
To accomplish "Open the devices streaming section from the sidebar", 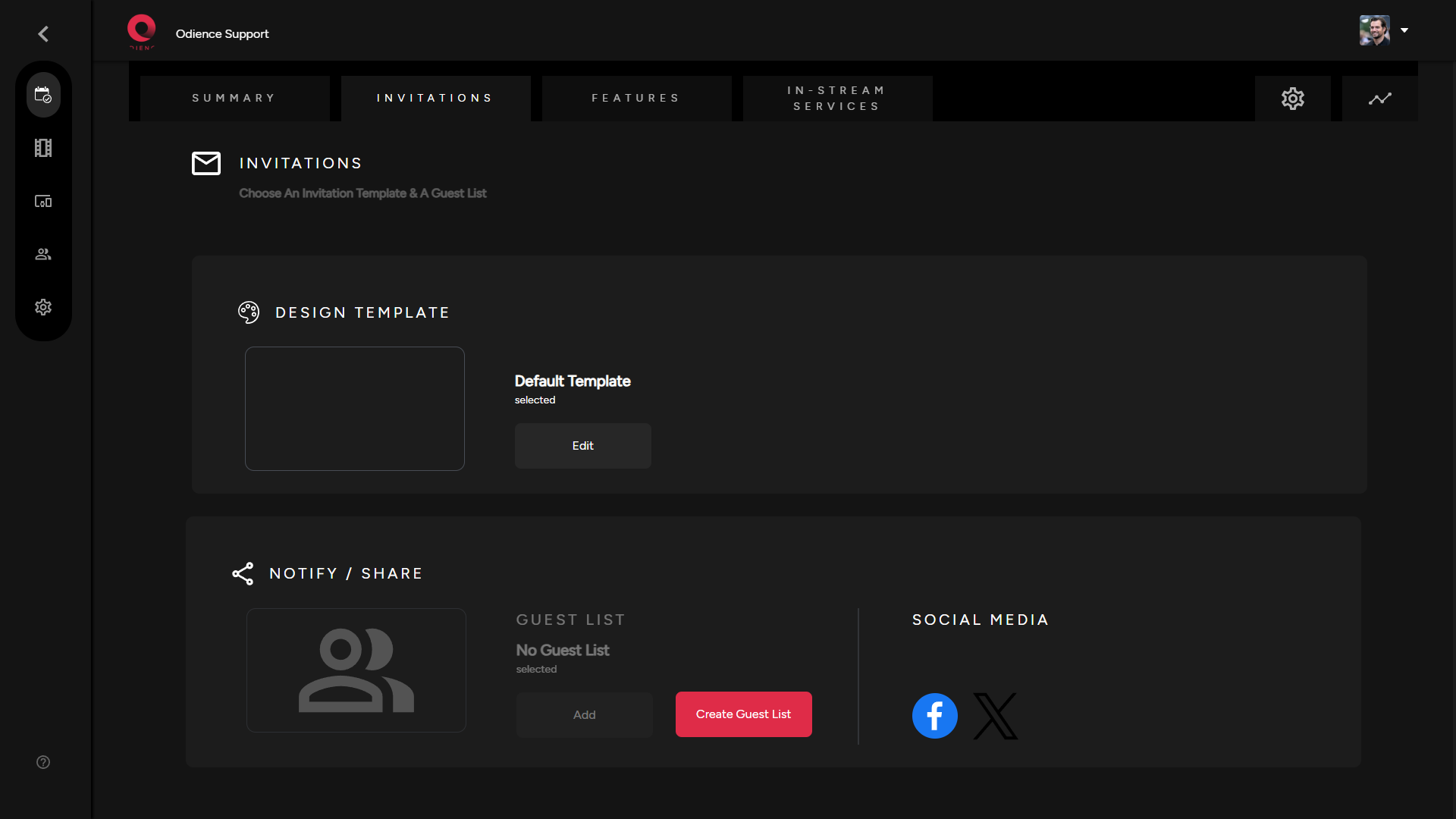I will coord(43,201).
